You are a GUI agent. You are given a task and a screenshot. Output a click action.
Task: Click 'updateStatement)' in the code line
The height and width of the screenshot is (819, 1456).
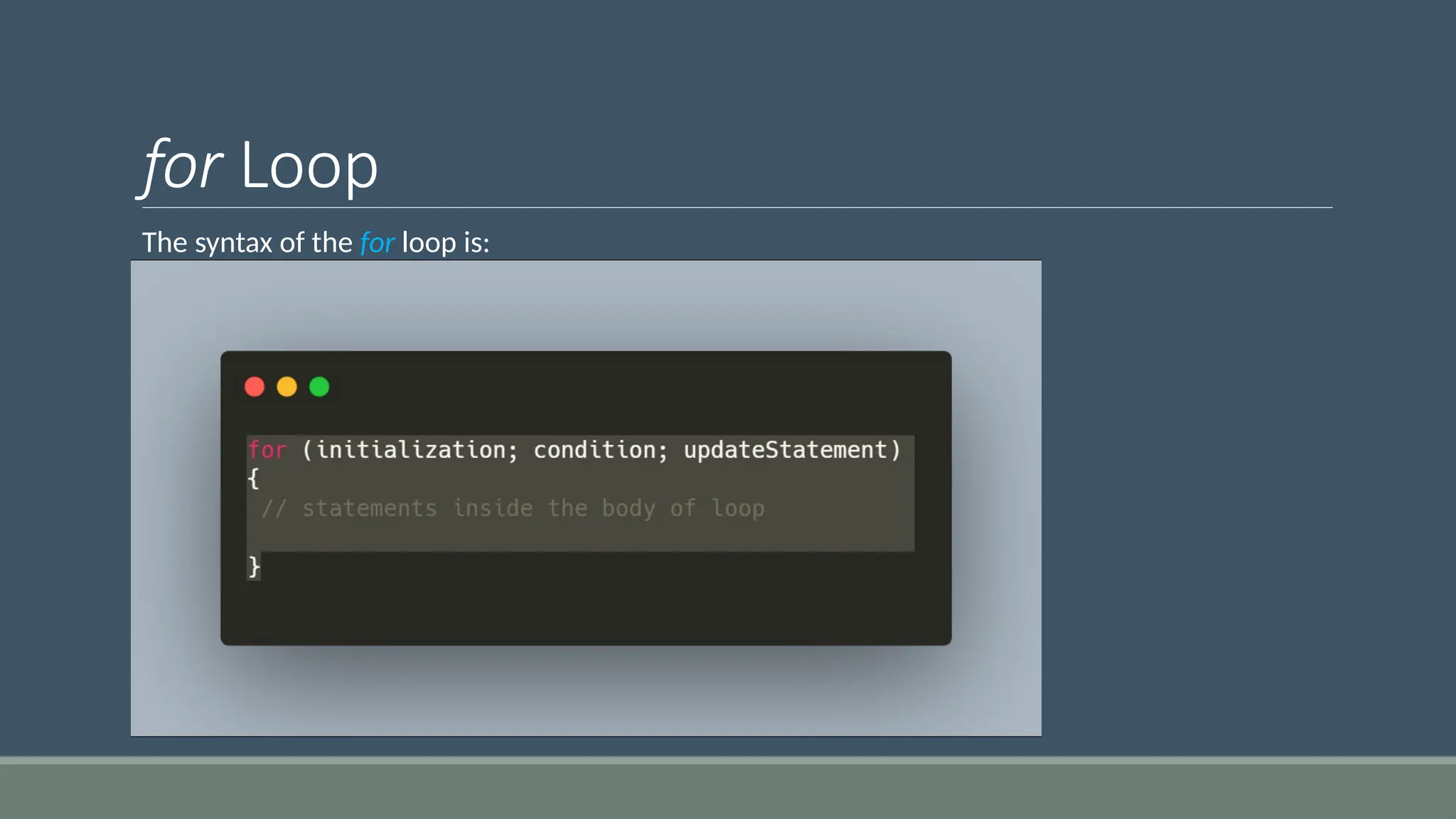pos(793,450)
